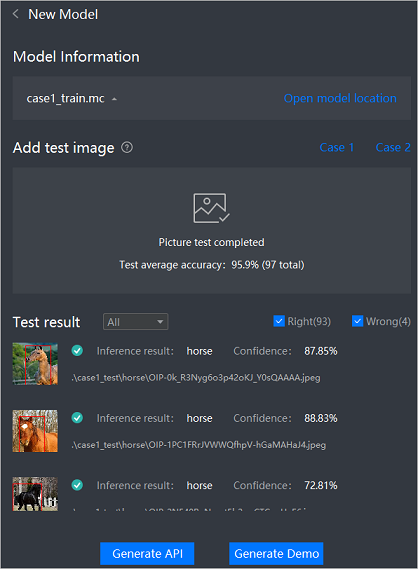Click the help icon next to Add test image
The width and height of the screenshot is (418, 569).
pos(127,148)
